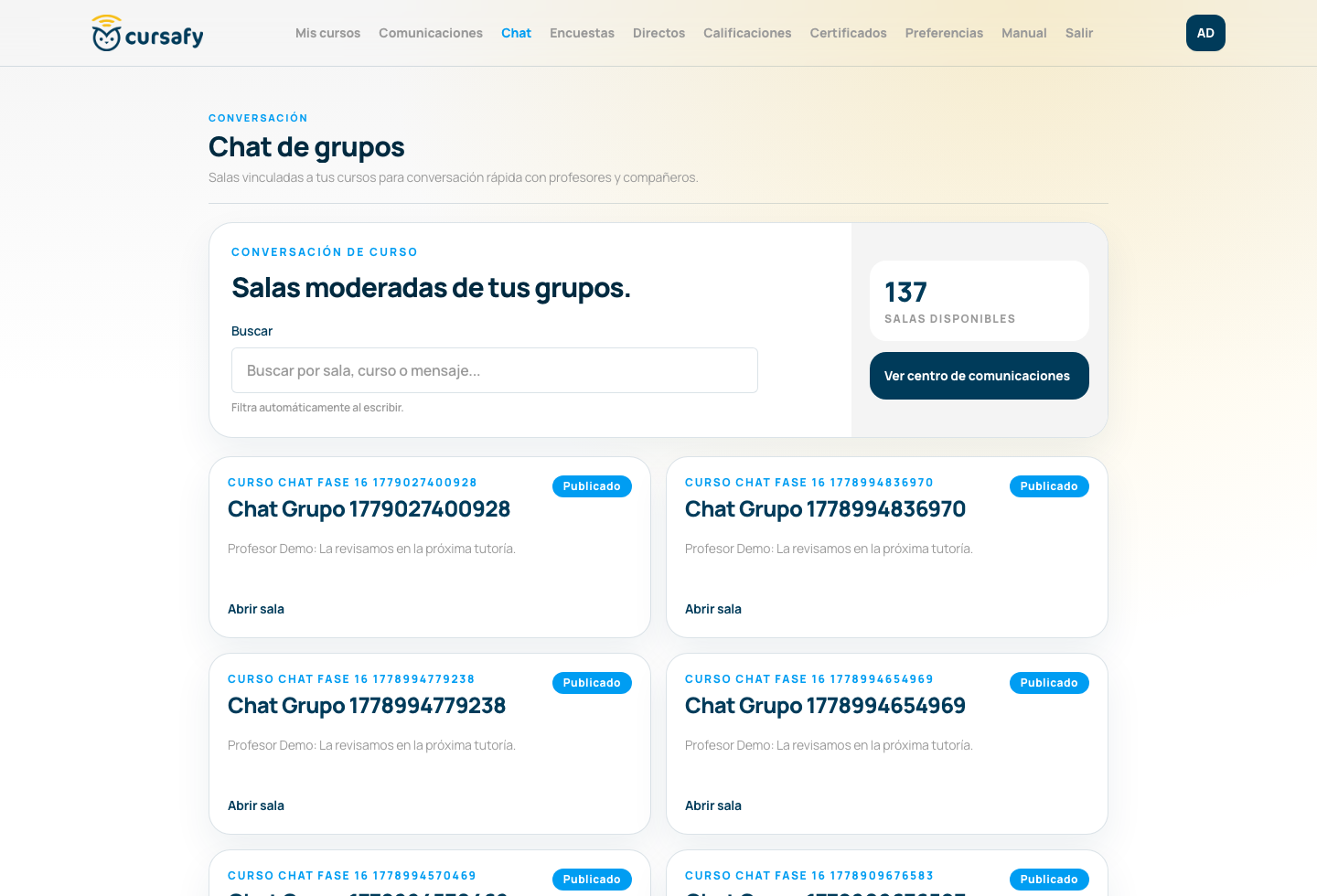Click Salas moderadas de tus grupos heading

tap(431, 288)
